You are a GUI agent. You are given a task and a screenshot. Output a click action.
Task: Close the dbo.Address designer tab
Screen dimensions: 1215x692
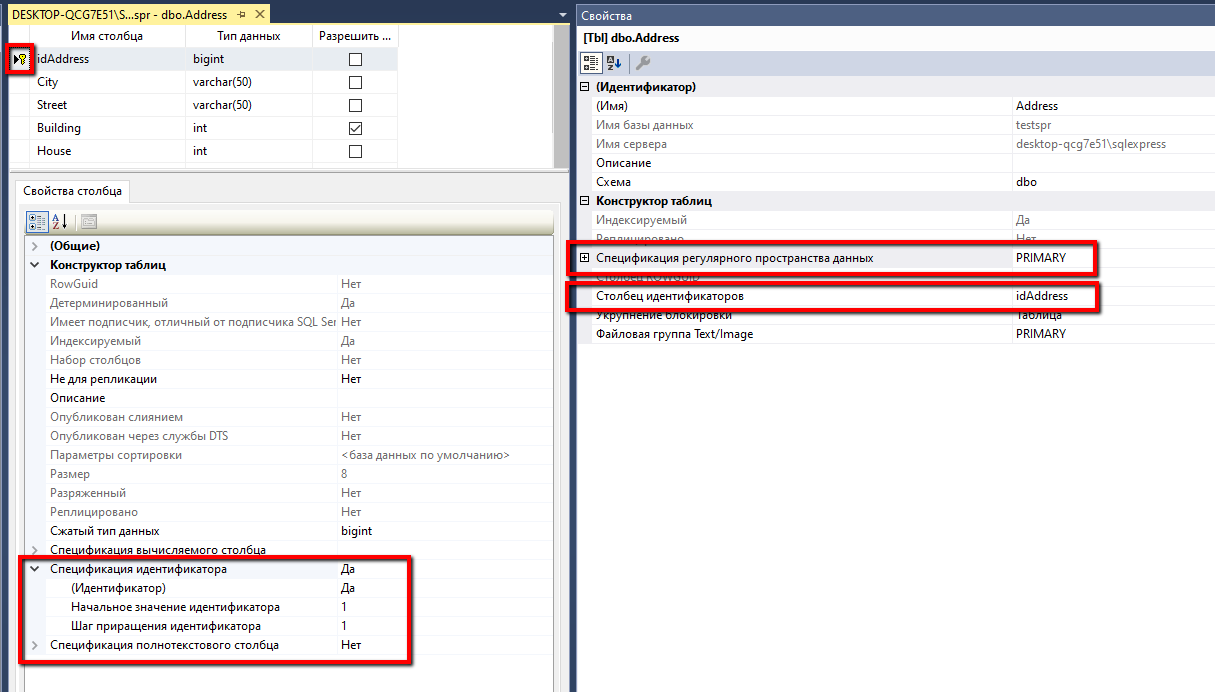[259, 15]
